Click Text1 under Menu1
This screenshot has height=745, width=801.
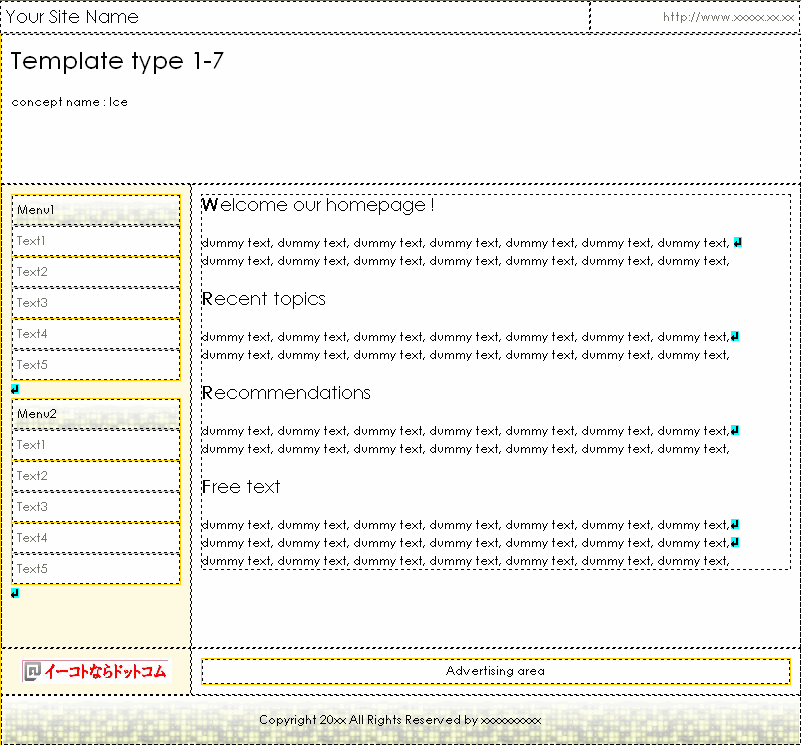coord(96,241)
